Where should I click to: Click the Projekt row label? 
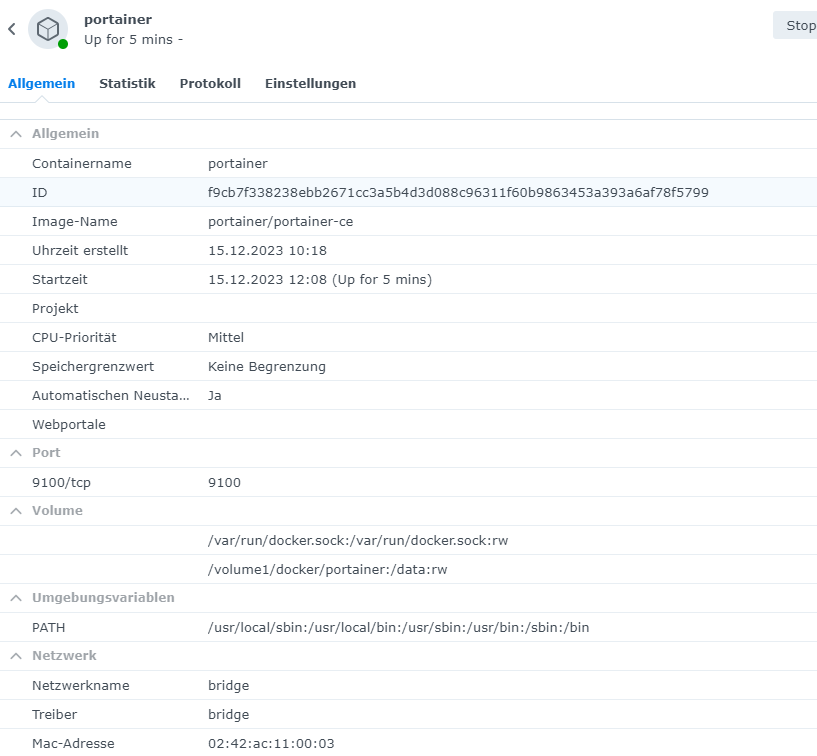pyautogui.click(x=55, y=308)
